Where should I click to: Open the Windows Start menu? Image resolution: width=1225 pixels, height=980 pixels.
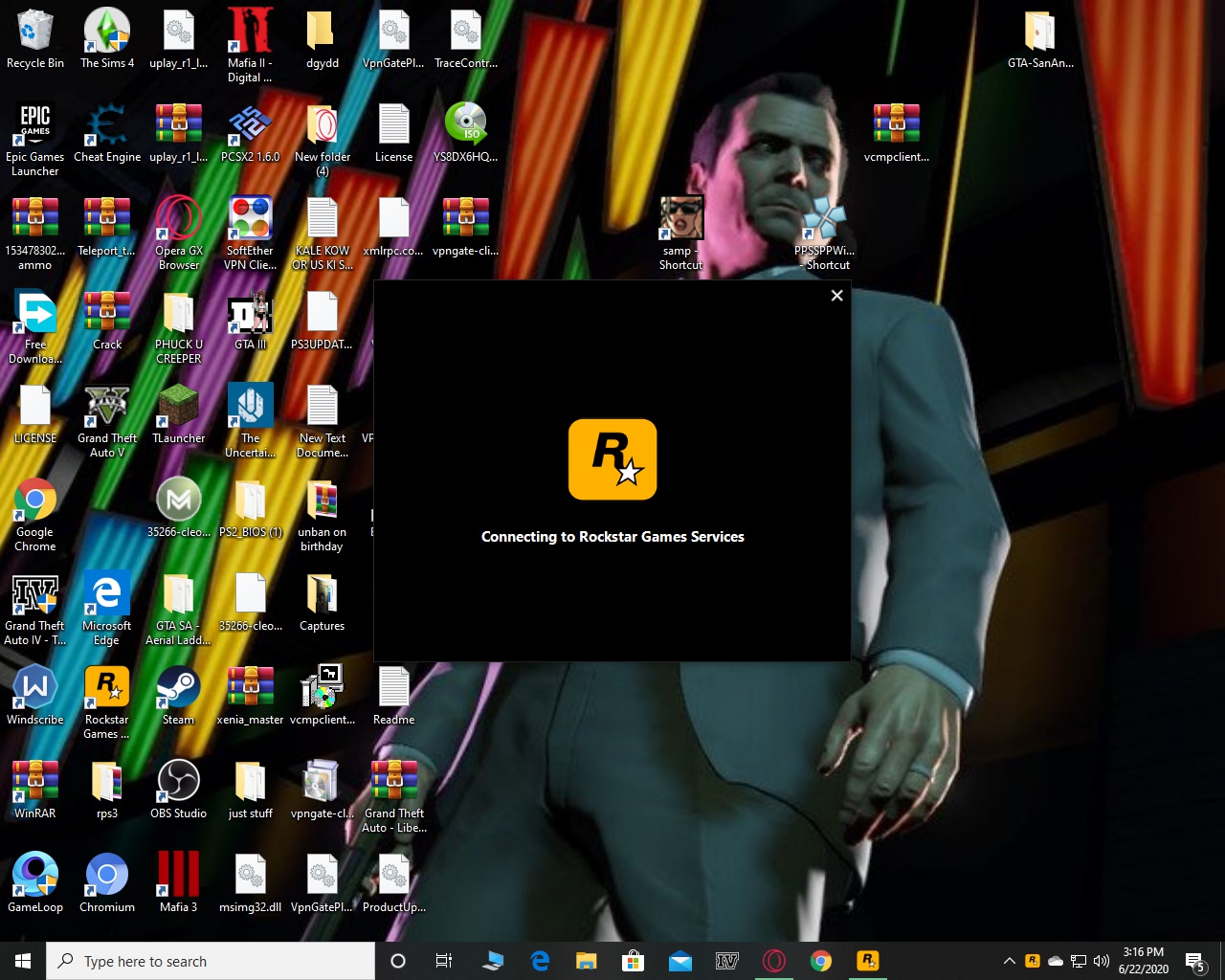coord(23,961)
